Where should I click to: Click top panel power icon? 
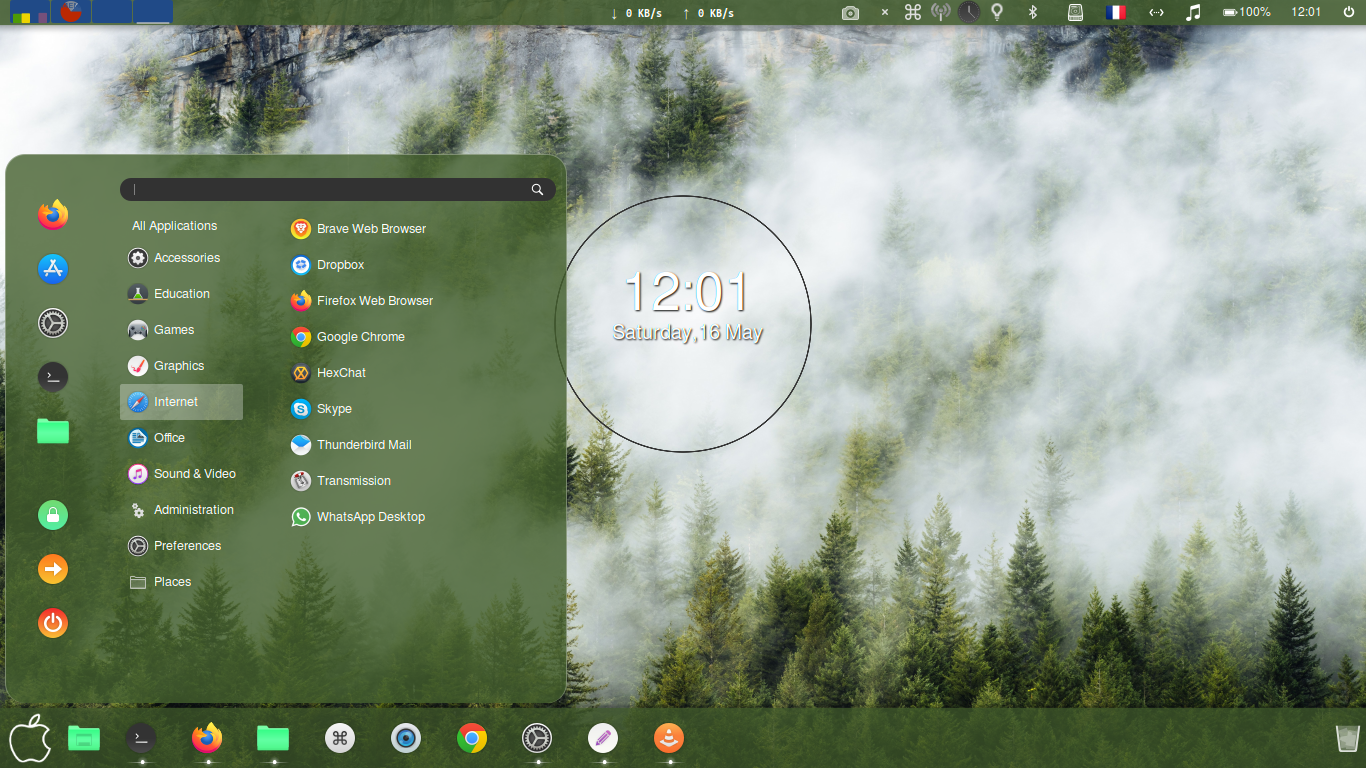click(1349, 12)
